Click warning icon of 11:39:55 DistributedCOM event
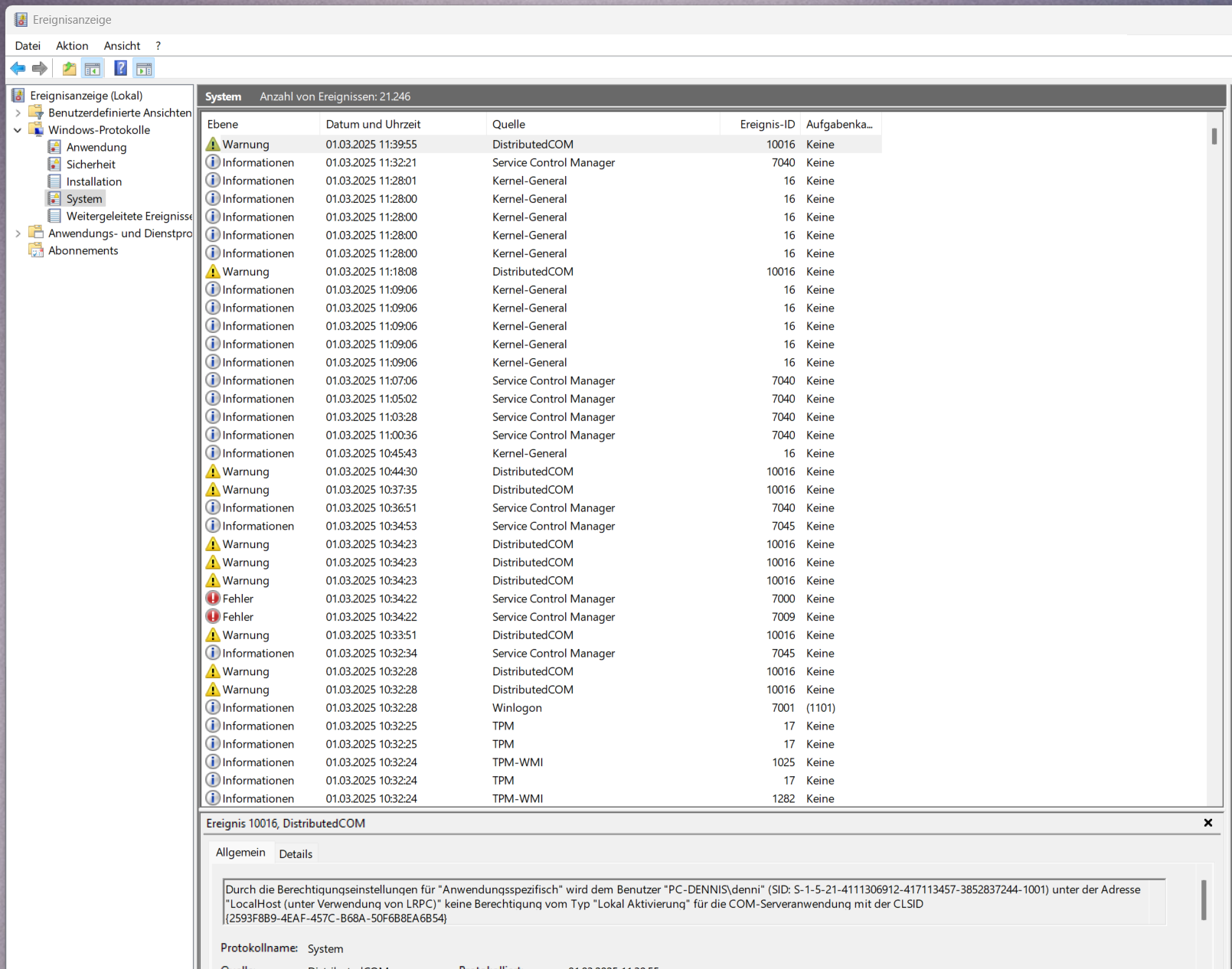This screenshot has height=969, width=1232. [x=213, y=144]
